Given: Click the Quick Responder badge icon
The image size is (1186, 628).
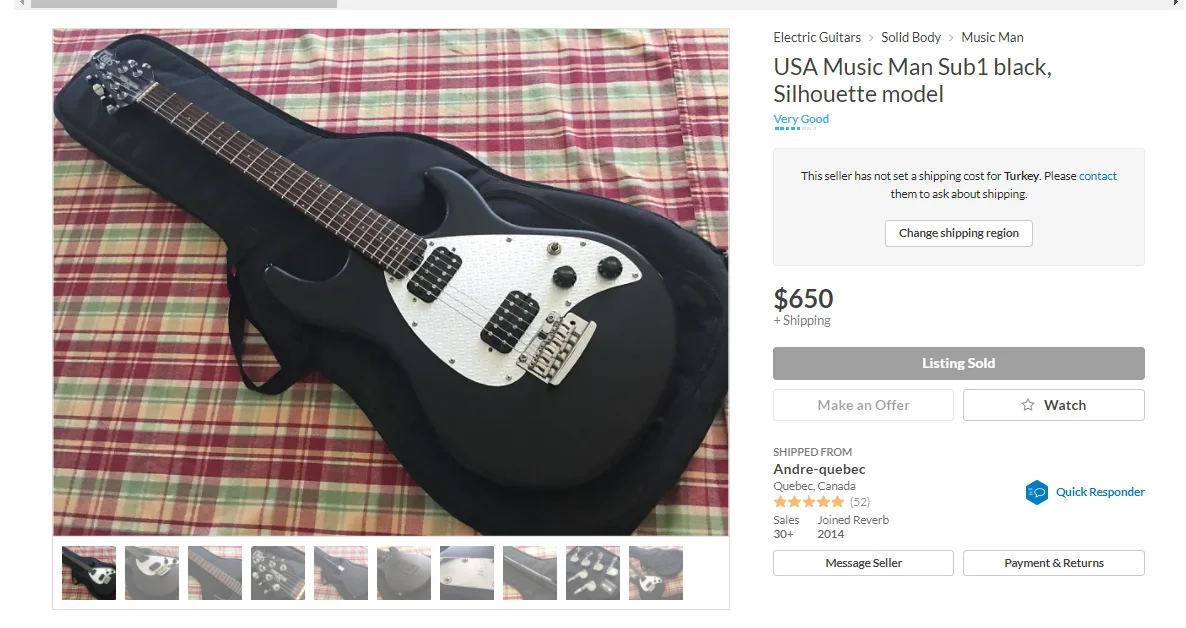Looking at the screenshot, I should 1036,493.
